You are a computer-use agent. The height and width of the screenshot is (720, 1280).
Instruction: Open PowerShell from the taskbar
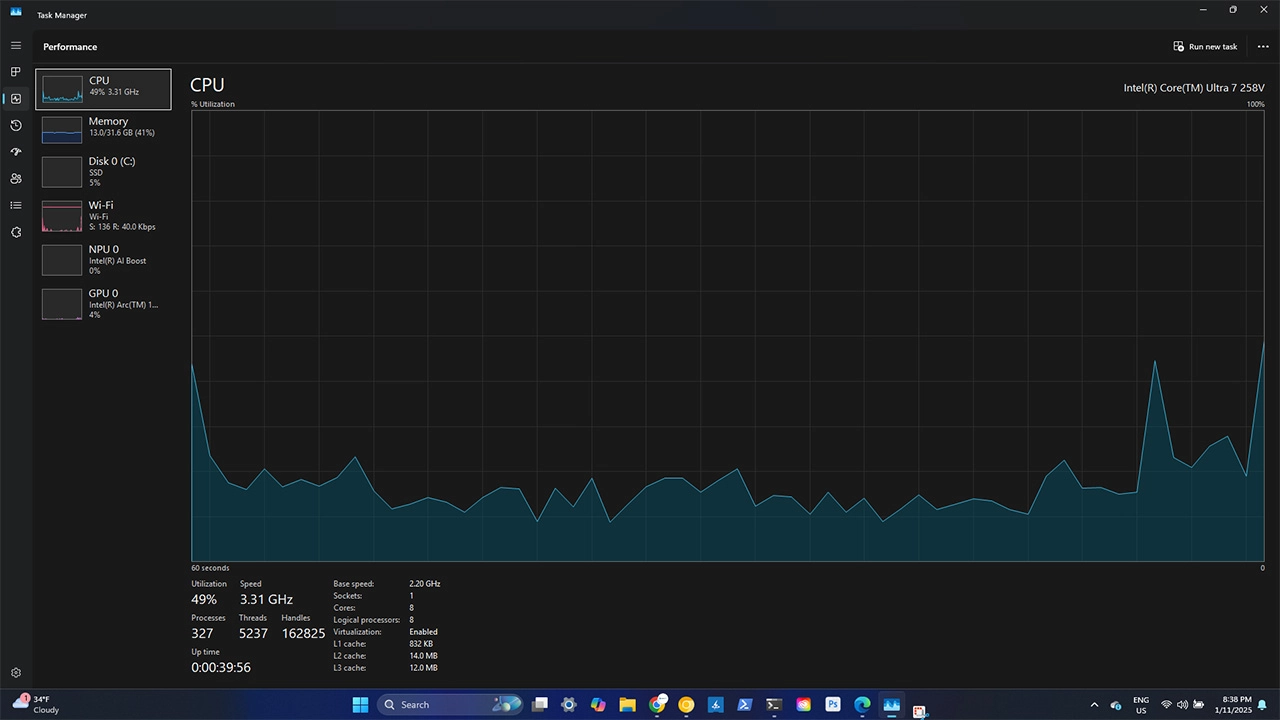point(745,705)
